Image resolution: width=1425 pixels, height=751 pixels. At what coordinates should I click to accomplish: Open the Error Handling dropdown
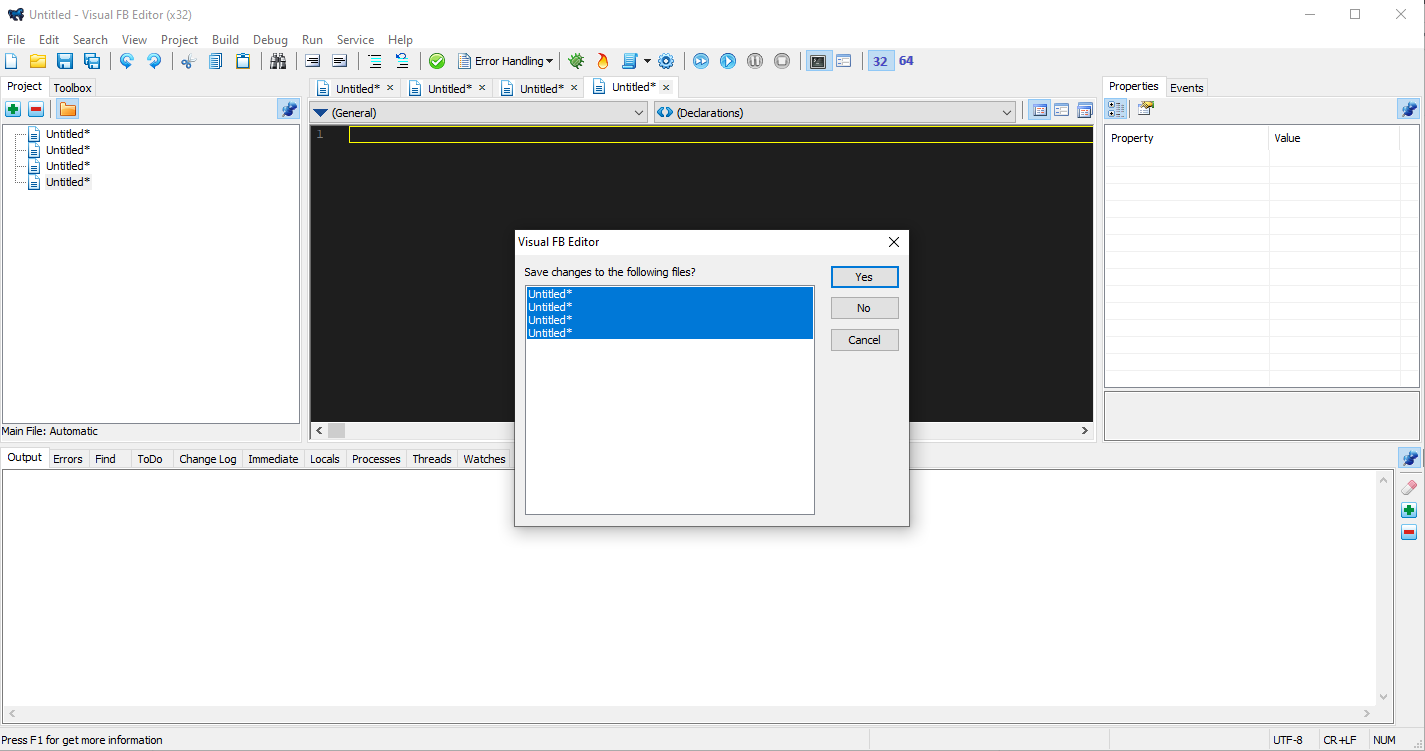[505, 61]
